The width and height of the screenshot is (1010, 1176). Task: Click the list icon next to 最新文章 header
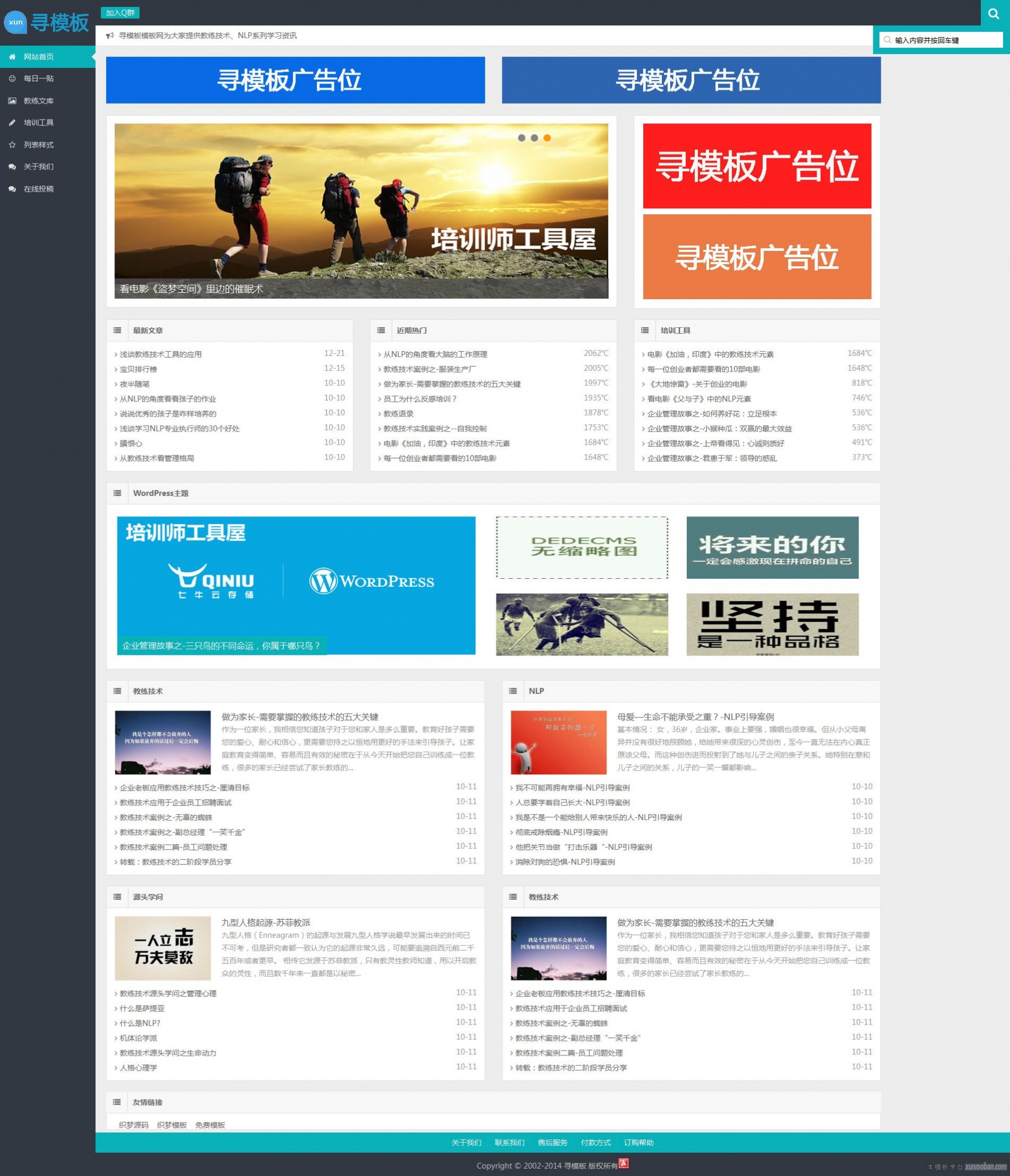(x=117, y=331)
